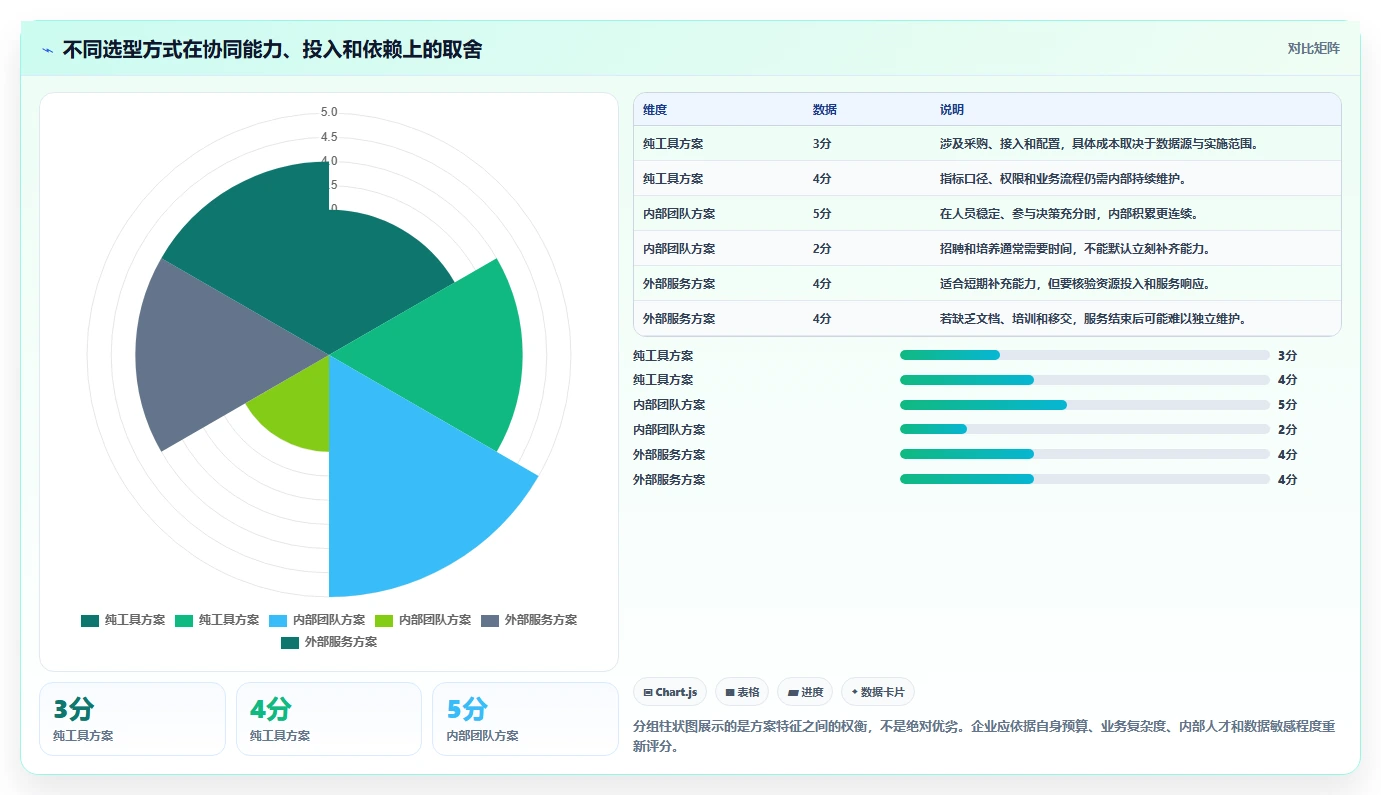Click the 数据卡片 tag
Image resolution: width=1381 pixels, height=795 pixels.
(x=877, y=692)
